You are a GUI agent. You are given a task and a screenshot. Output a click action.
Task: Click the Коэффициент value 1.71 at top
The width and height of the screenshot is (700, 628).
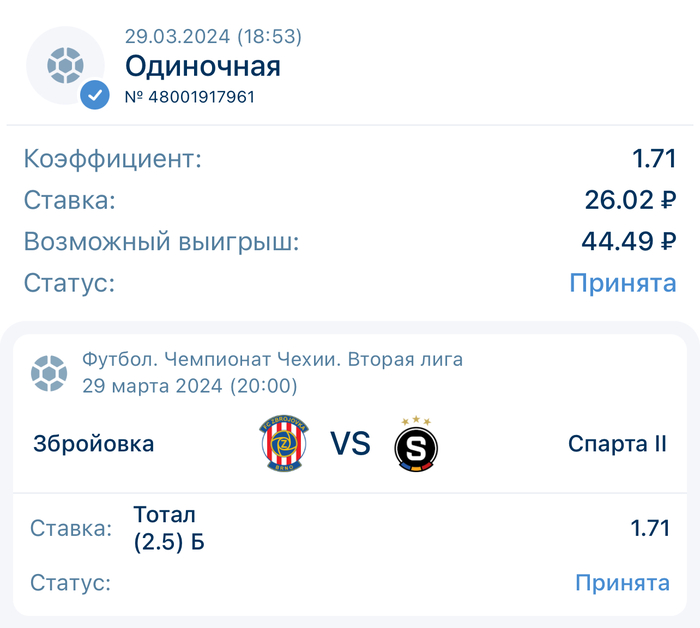coord(654,158)
